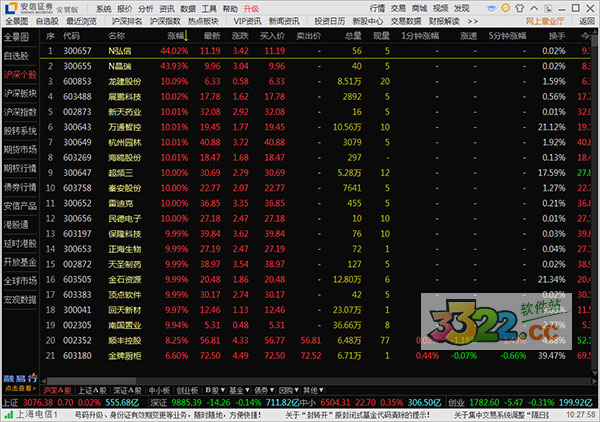
Task: Select stock row 300657 N弘信
Action: pyautogui.click(x=316, y=51)
